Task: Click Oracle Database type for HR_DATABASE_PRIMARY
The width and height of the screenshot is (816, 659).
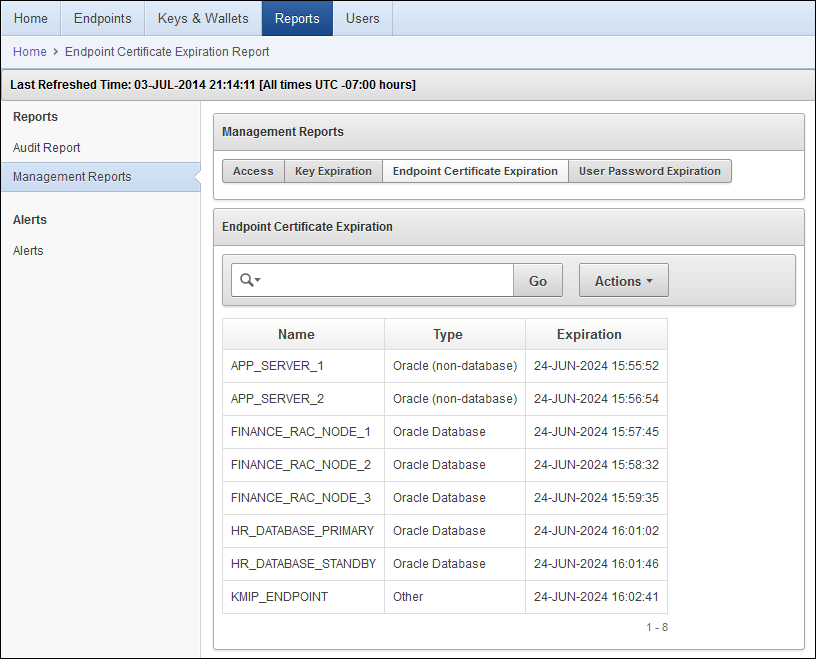Action: click(x=455, y=531)
